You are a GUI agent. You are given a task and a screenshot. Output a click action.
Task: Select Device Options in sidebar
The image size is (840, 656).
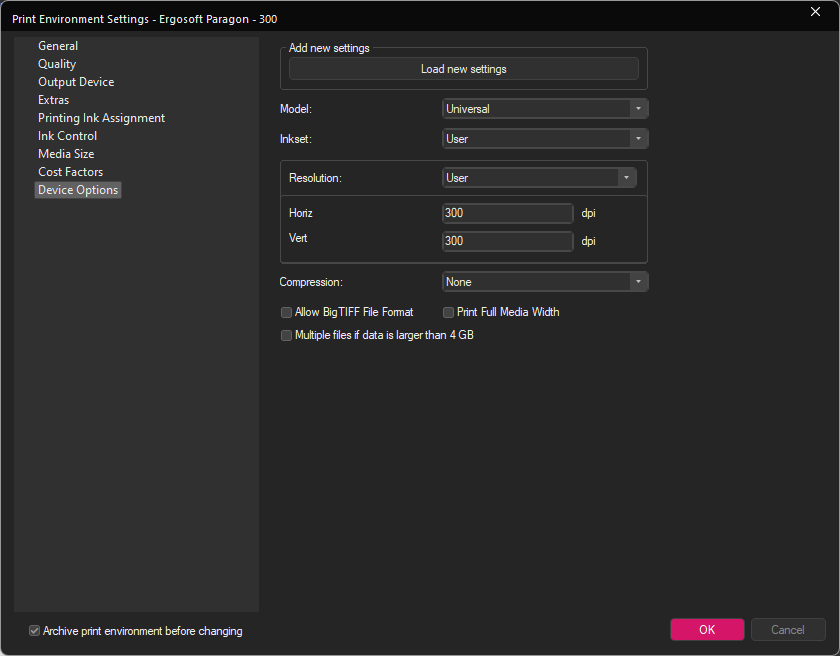pyautogui.click(x=78, y=190)
